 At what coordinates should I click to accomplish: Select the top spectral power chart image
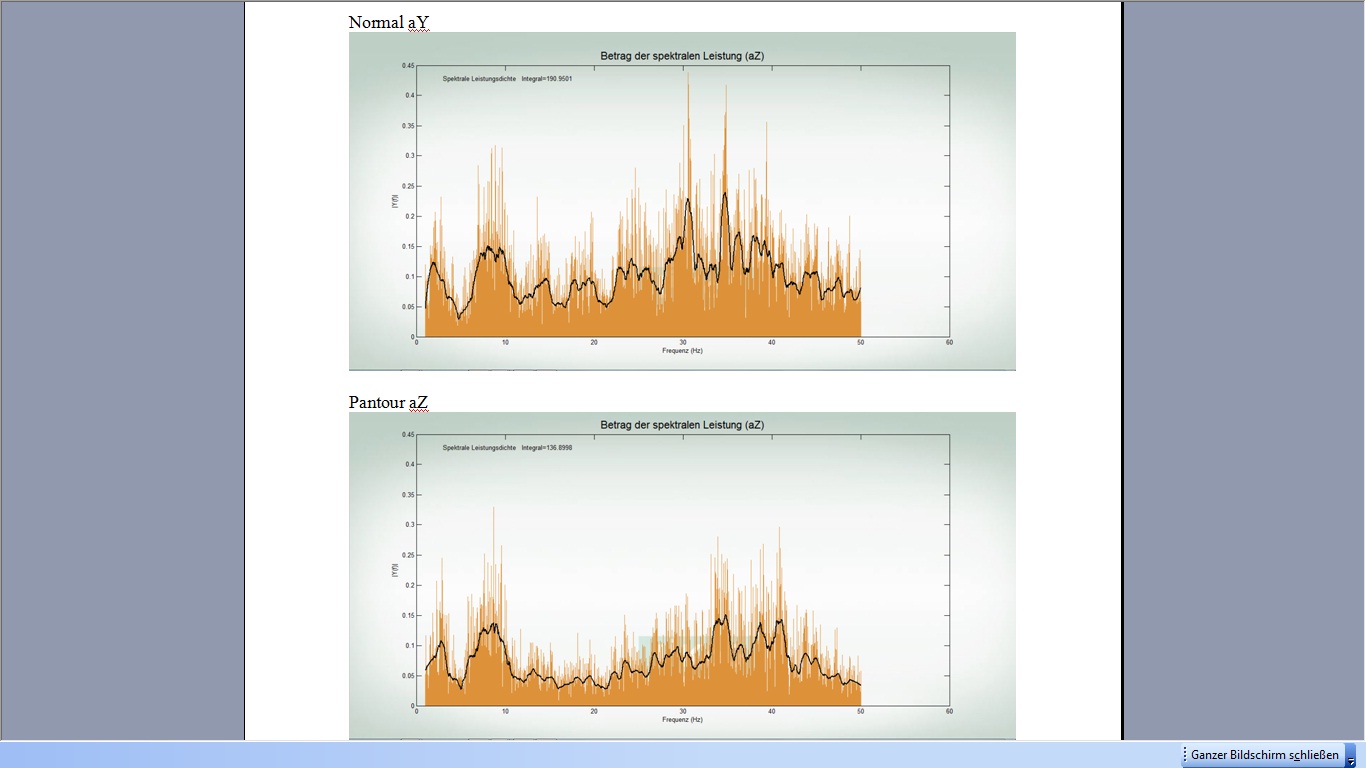click(682, 200)
